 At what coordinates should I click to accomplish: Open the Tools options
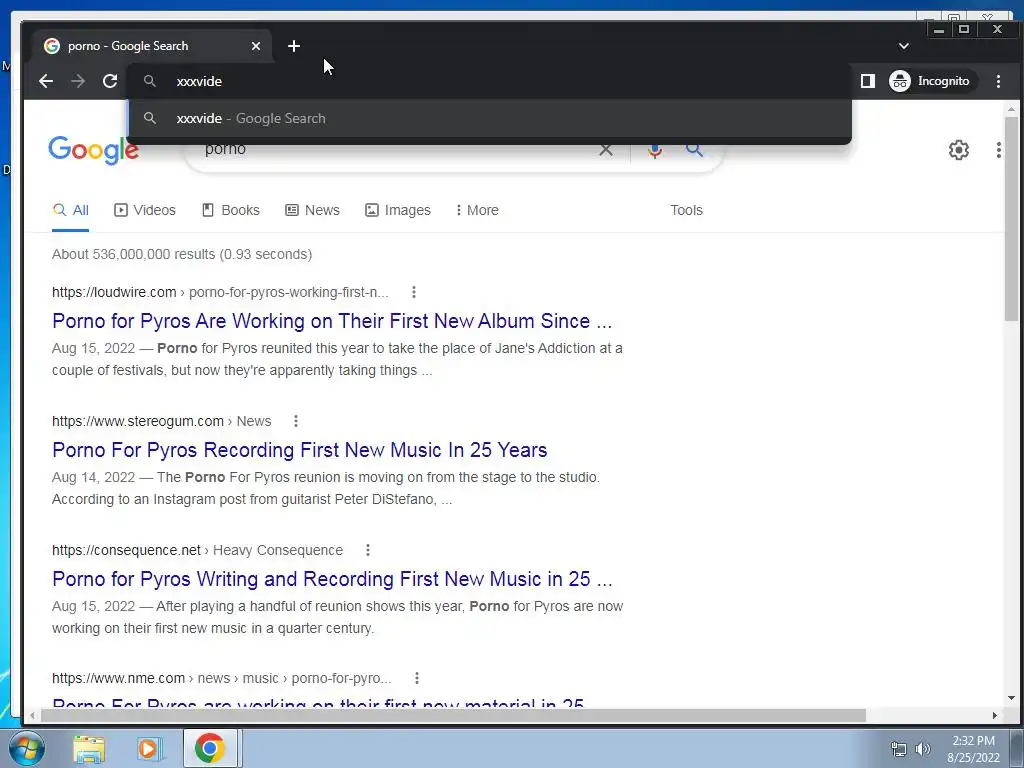(686, 210)
